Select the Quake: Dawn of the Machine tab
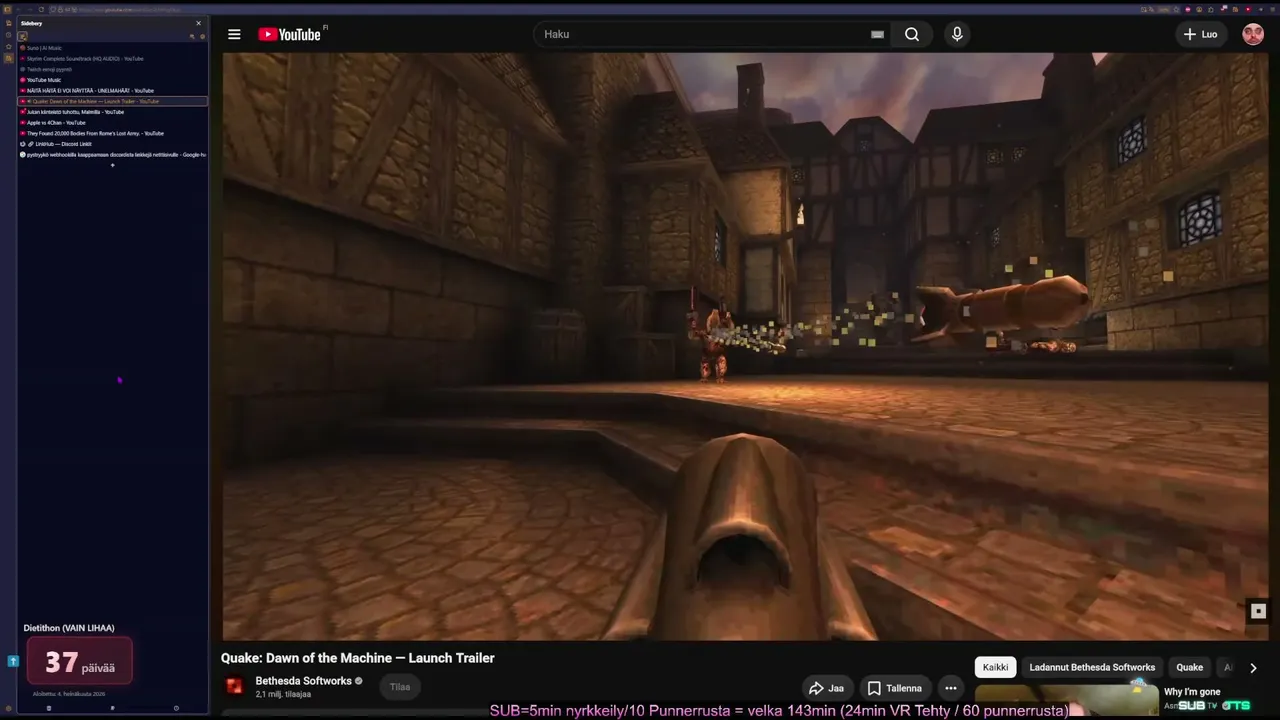 [112, 101]
